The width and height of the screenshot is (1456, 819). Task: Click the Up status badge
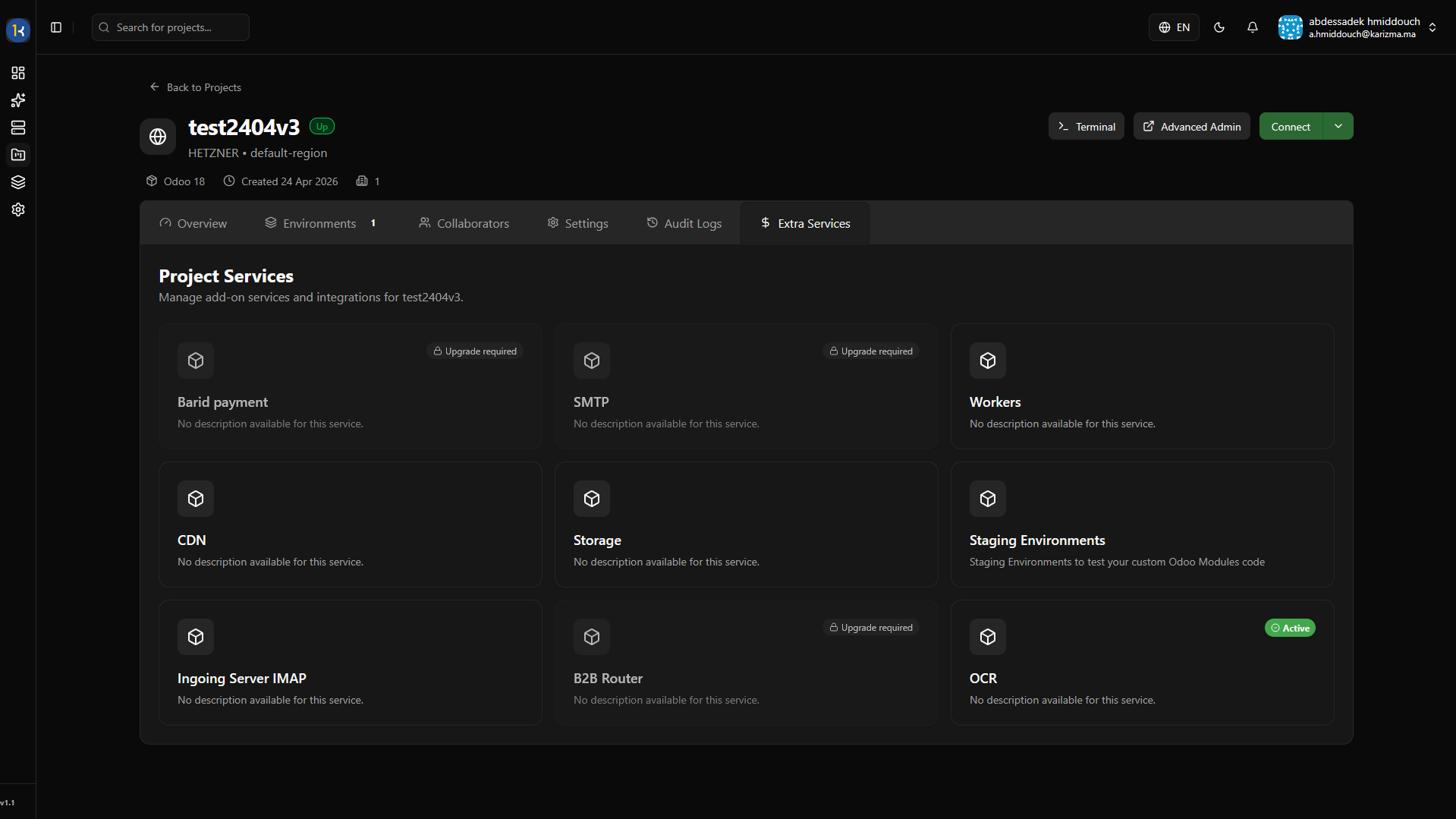(322, 127)
